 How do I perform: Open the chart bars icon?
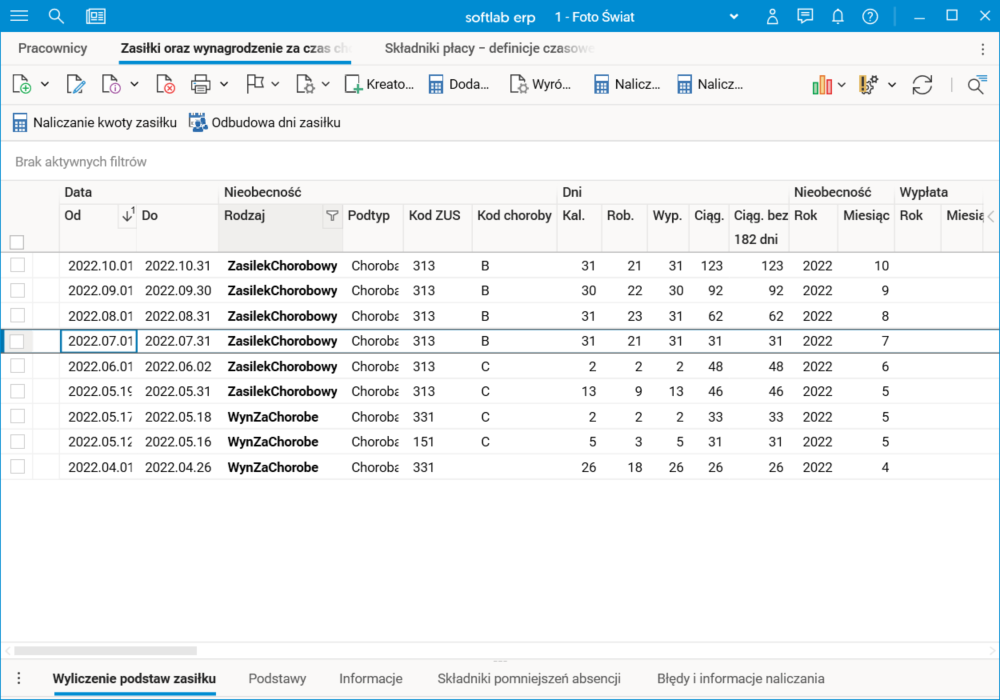tap(822, 85)
